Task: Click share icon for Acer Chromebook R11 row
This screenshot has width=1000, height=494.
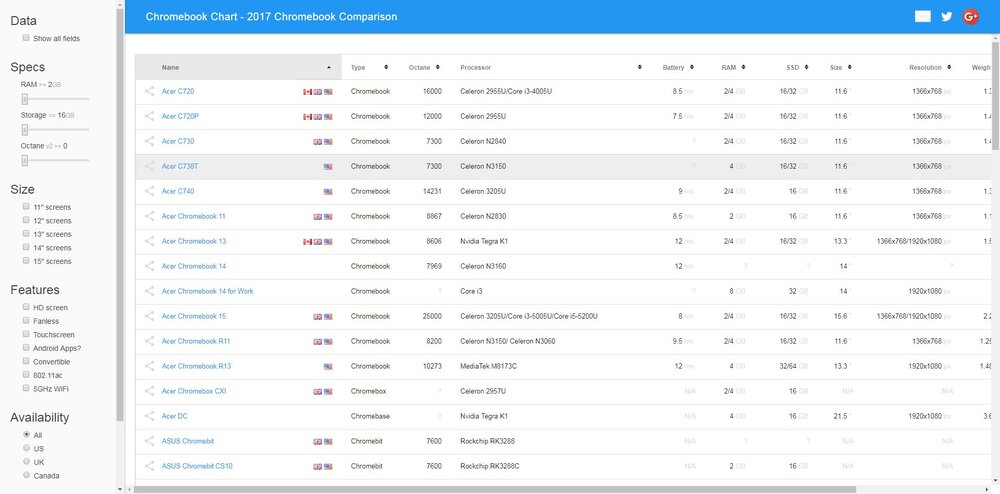Action: pyautogui.click(x=149, y=341)
